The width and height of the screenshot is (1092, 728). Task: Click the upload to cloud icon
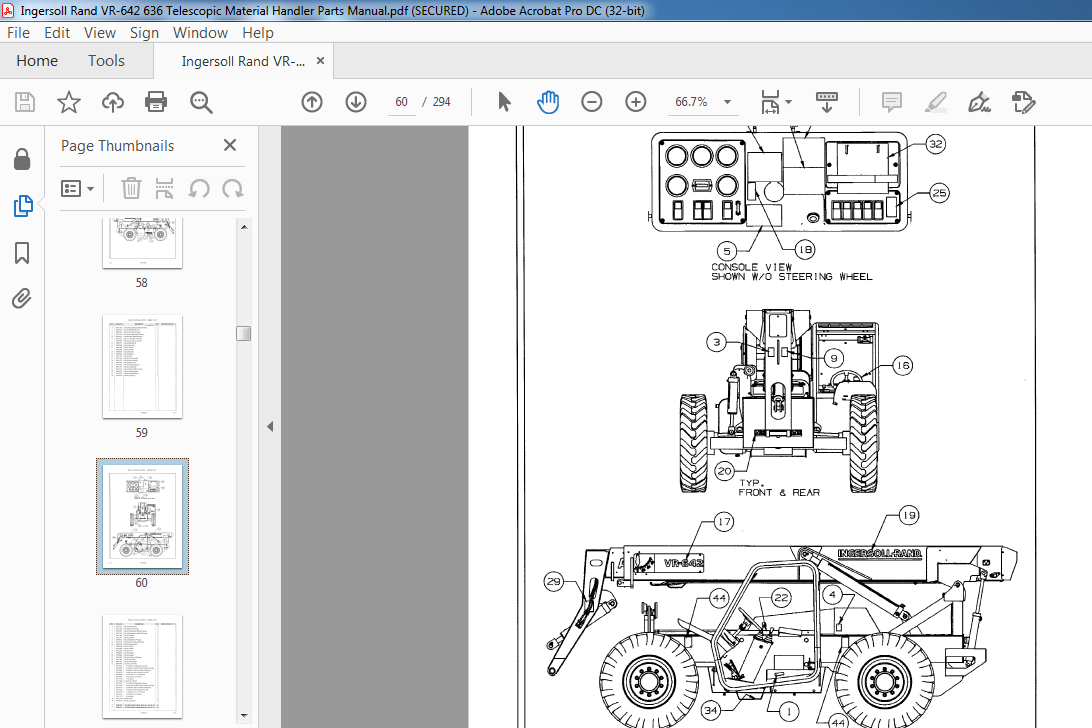point(112,102)
